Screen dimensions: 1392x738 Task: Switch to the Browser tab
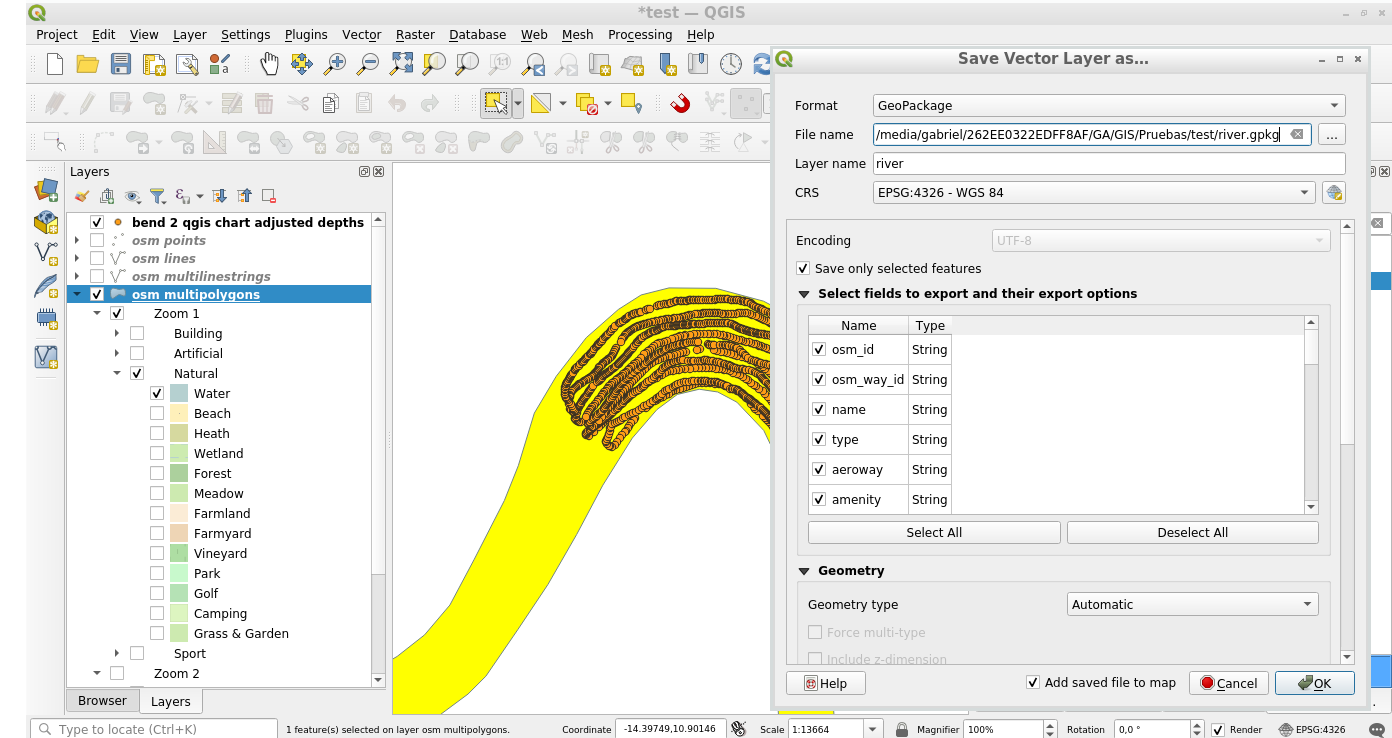pyautogui.click(x=102, y=700)
